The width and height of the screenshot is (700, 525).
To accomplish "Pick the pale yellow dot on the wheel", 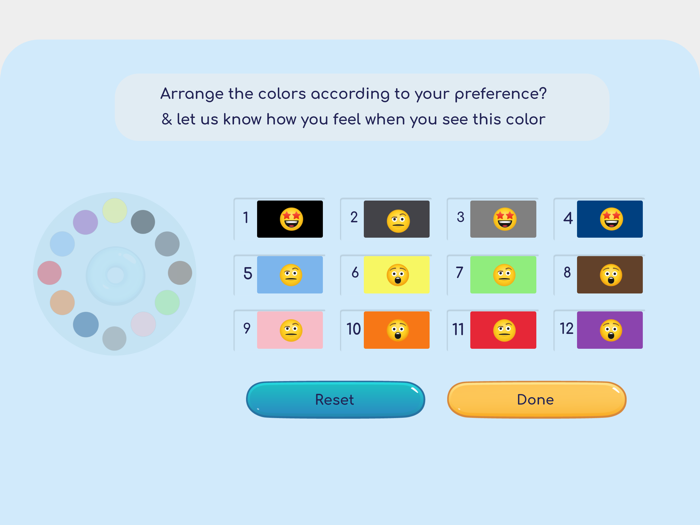I will (x=115, y=211).
